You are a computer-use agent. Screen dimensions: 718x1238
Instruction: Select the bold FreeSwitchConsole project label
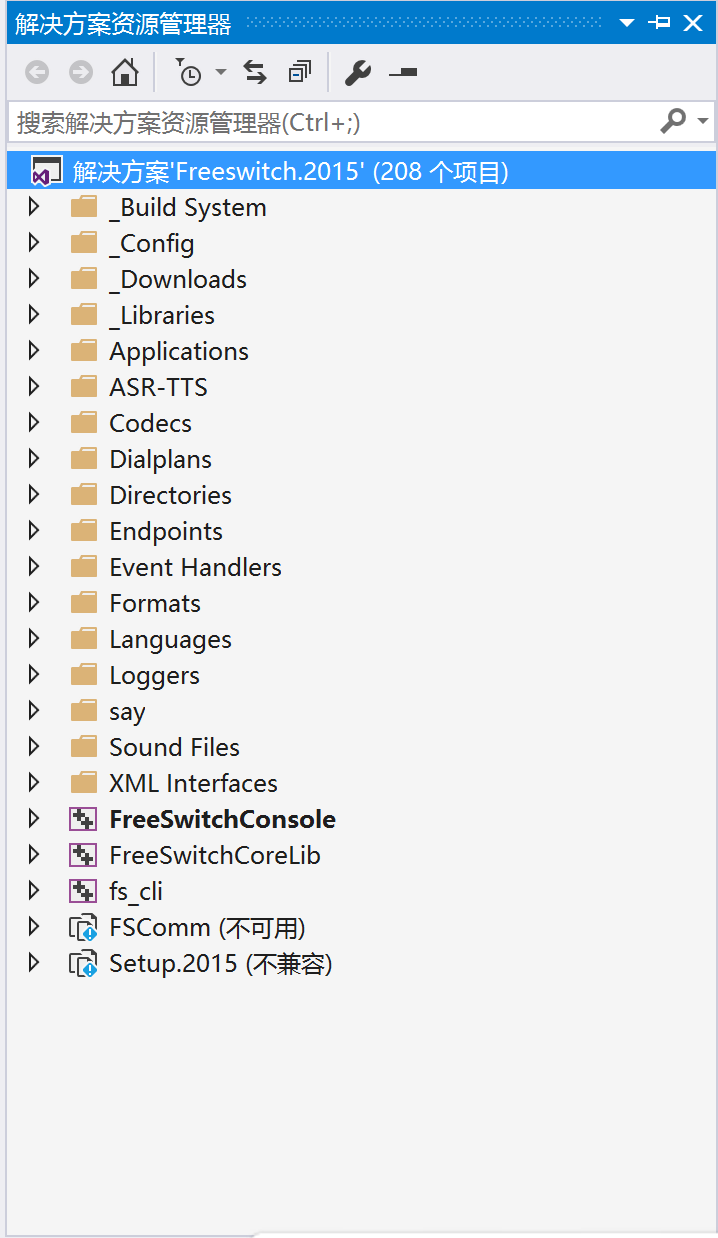point(222,819)
